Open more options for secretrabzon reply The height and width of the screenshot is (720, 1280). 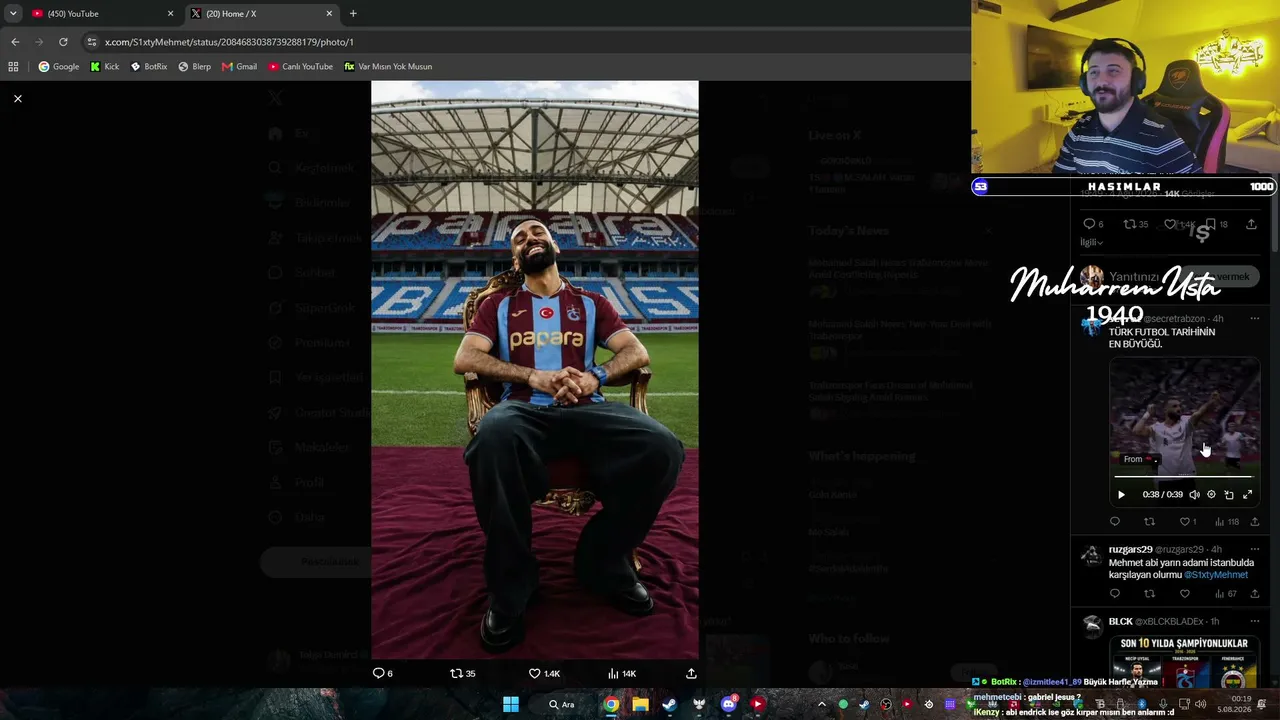tap(1254, 319)
